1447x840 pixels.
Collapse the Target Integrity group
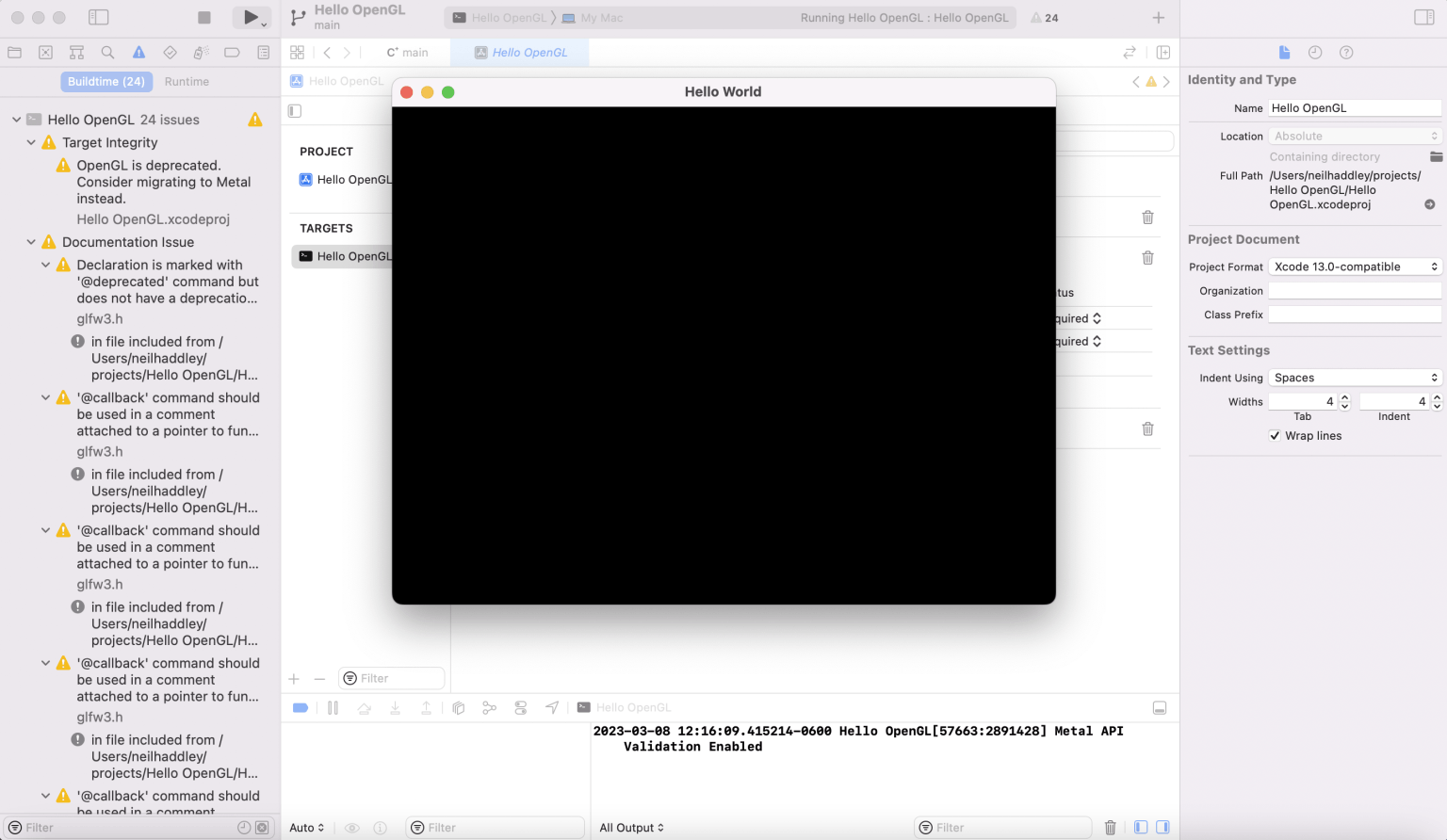pos(31,143)
